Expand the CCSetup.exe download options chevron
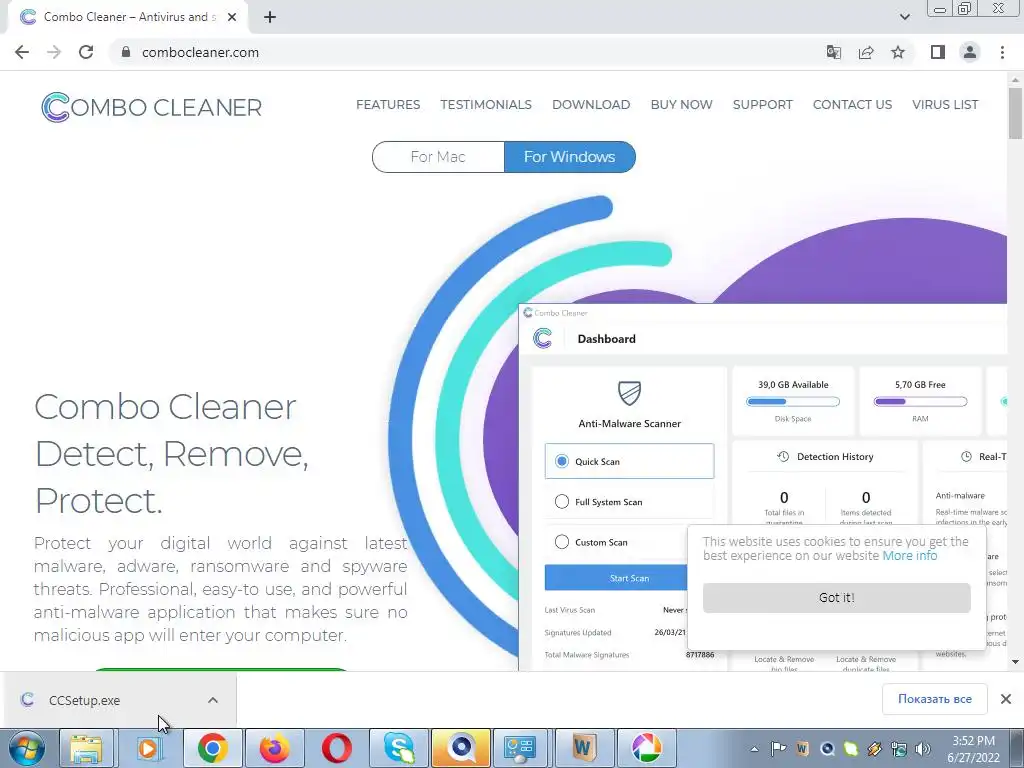This screenshot has height=768, width=1024. [x=213, y=700]
